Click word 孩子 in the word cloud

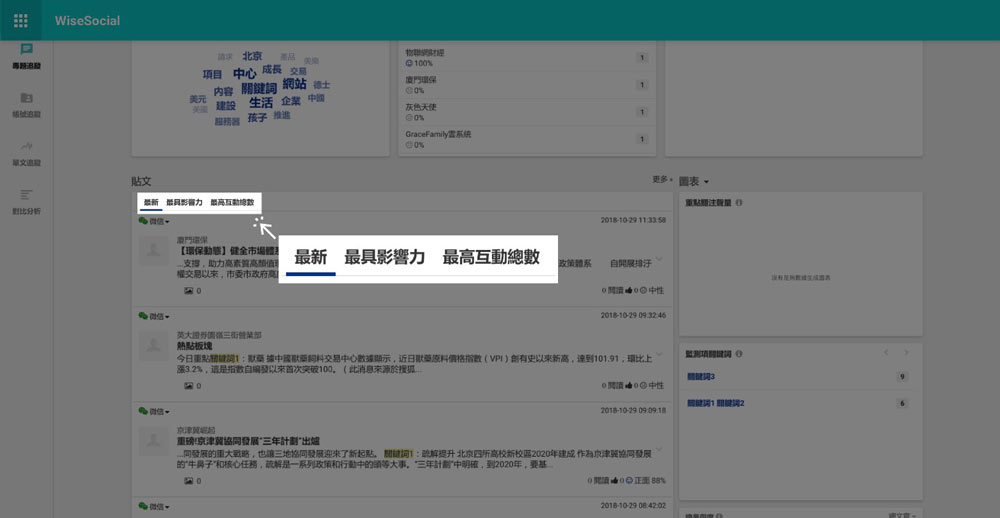258,117
